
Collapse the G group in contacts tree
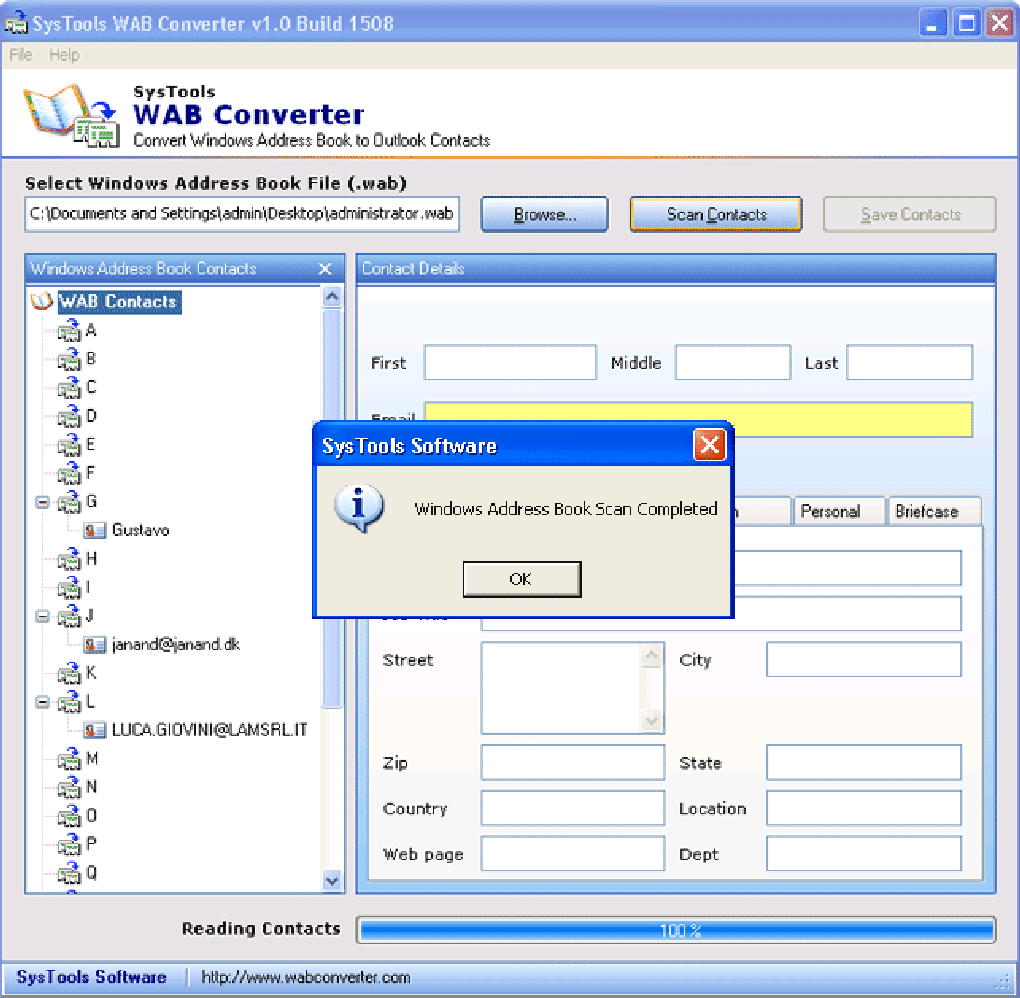tap(42, 502)
